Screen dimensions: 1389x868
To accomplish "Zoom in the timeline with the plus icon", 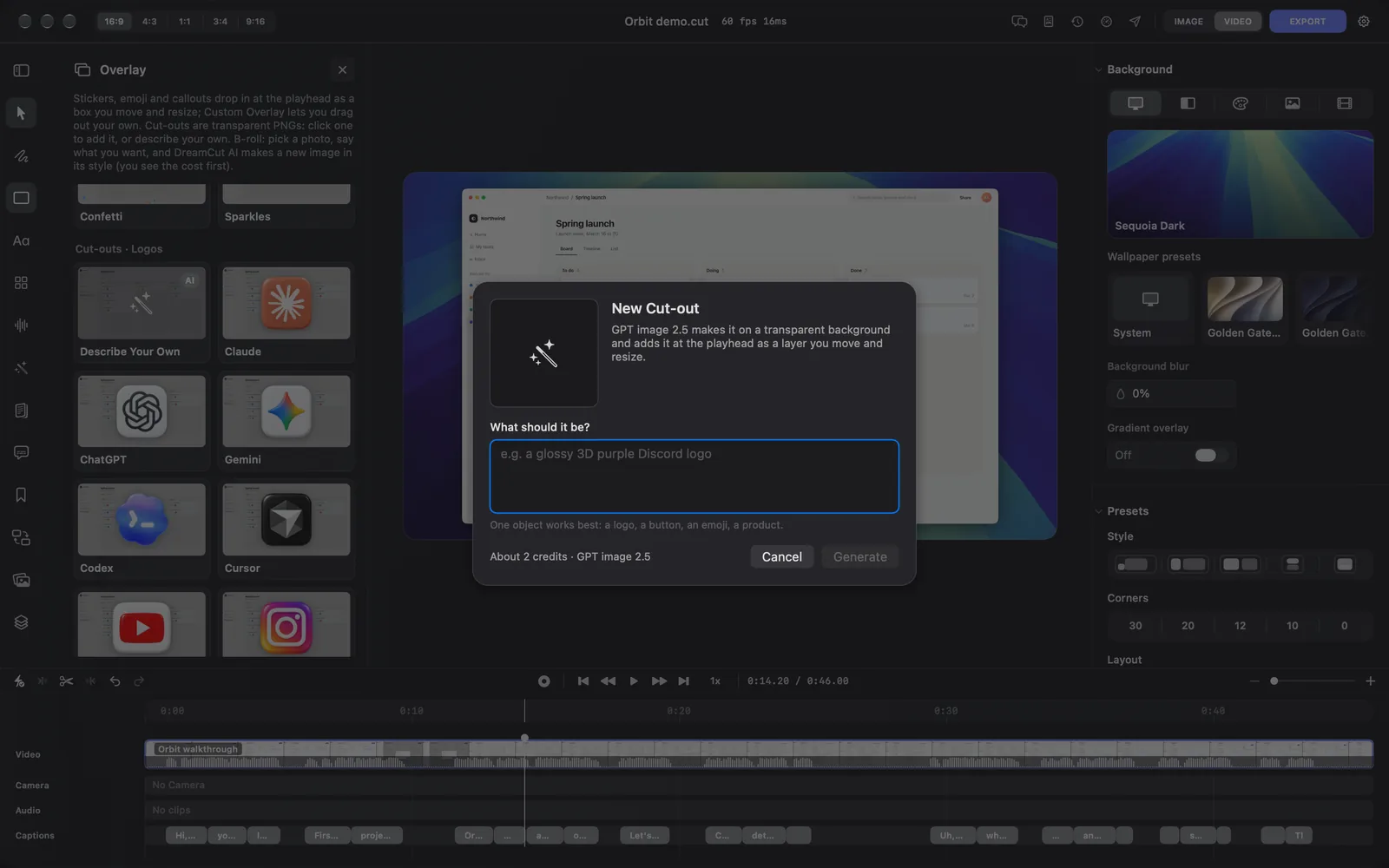I will point(1370,681).
